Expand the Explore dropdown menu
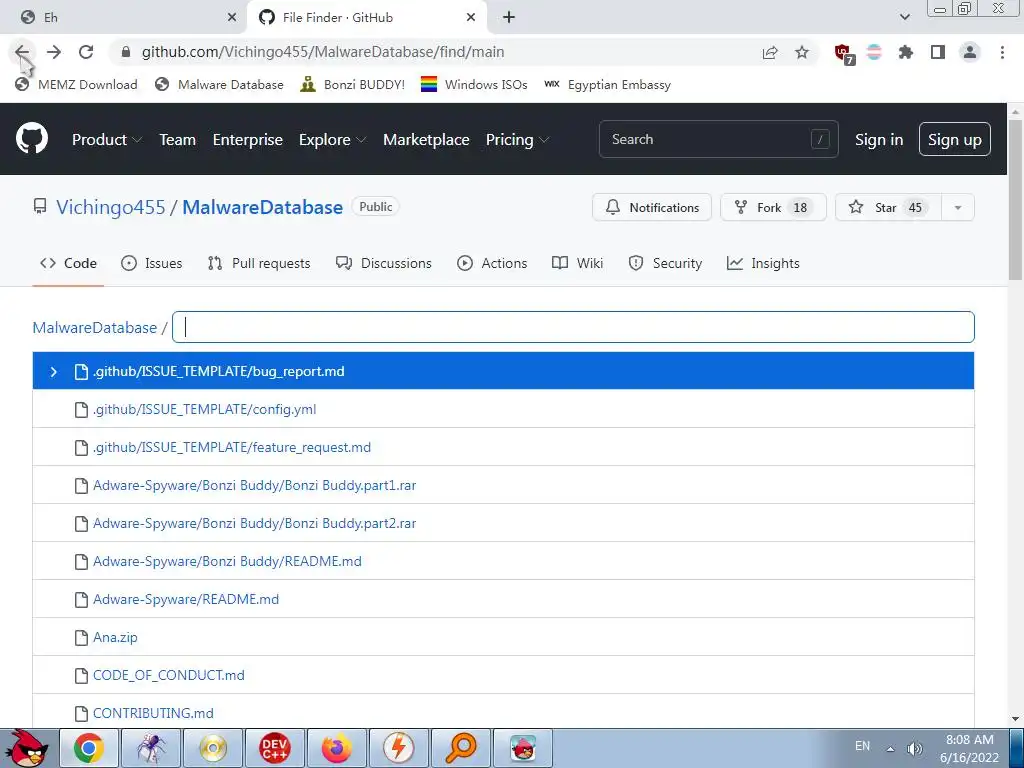Screen dimensions: 1024x768 click(x=332, y=140)
